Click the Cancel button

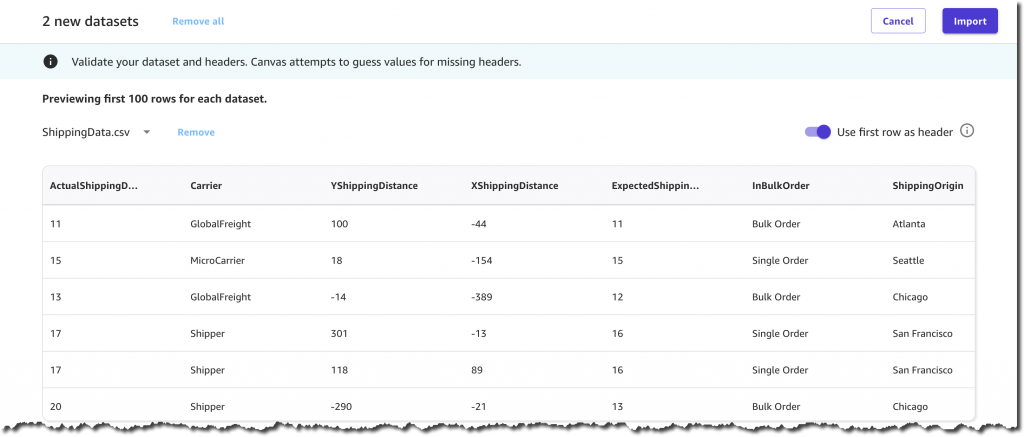(x=898, y=21)
